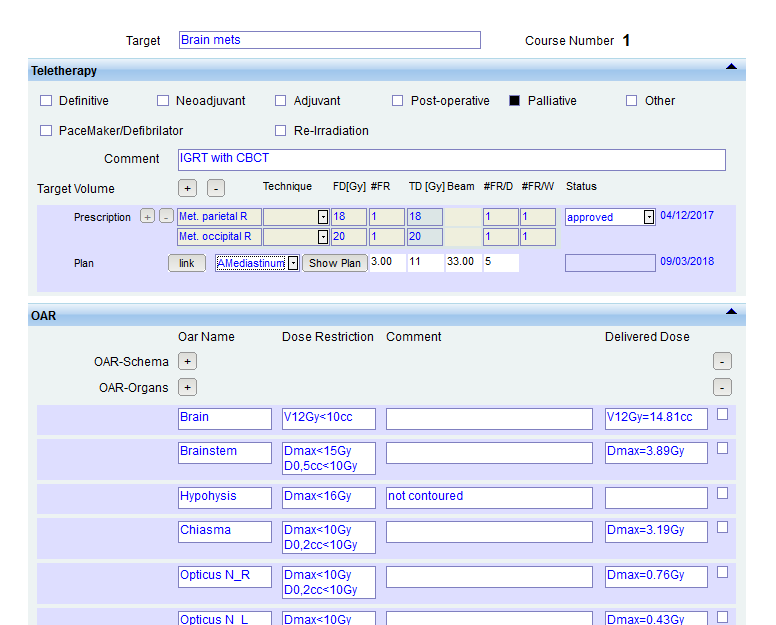This screenshot has width=776, height=625.
Task: Edit Hypohysis restriction Dmax<16Gy
Action: (329, 498)
